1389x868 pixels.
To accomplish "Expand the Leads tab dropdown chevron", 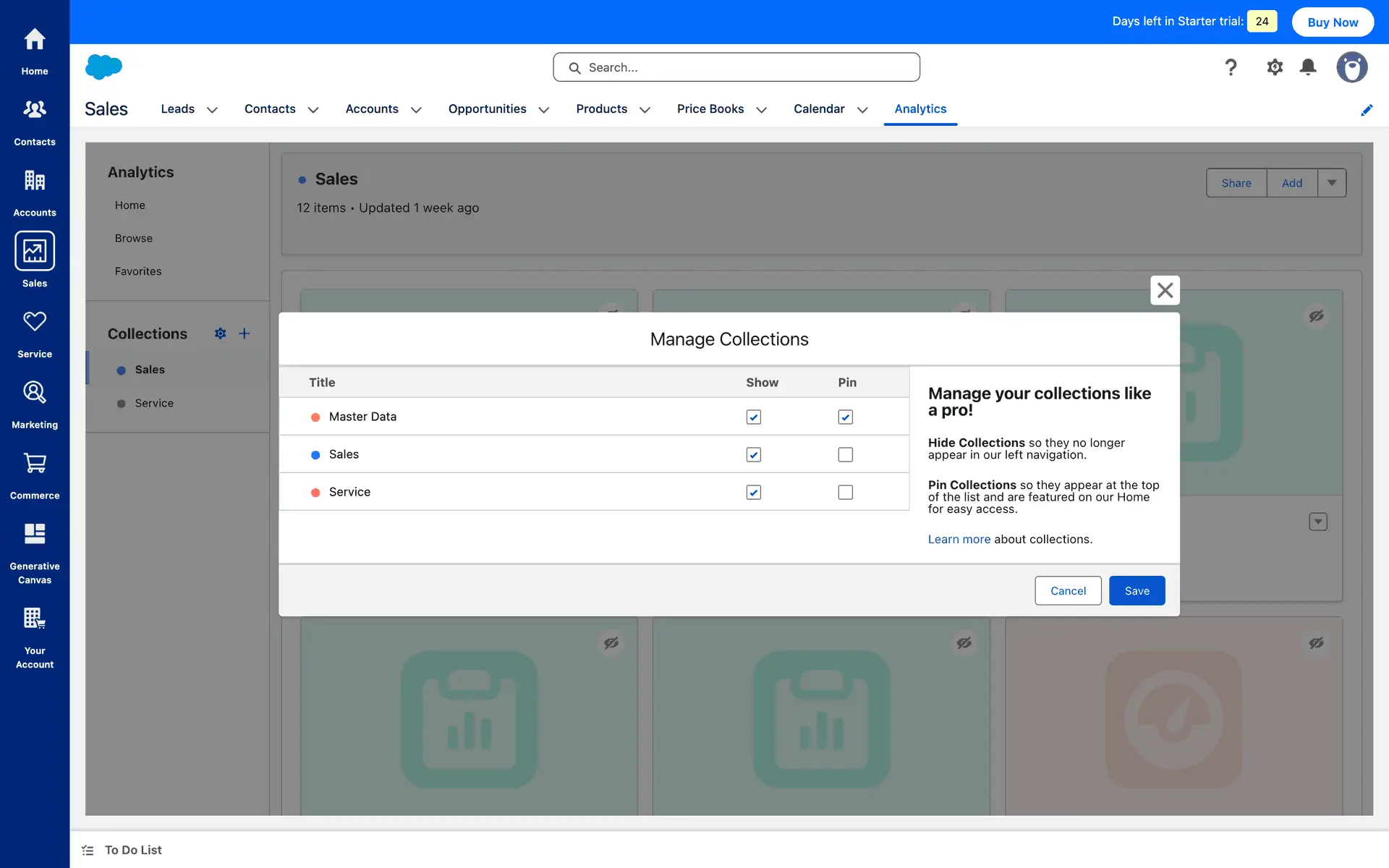I will (212, 110).
